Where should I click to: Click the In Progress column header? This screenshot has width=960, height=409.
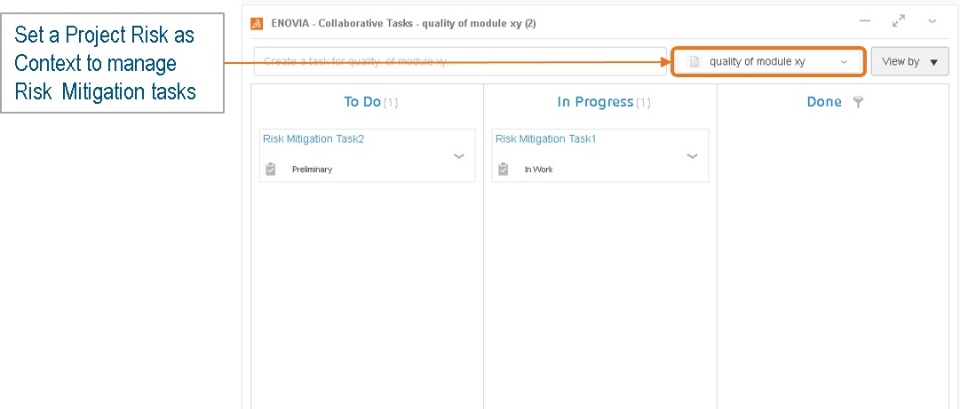point(595,102)
